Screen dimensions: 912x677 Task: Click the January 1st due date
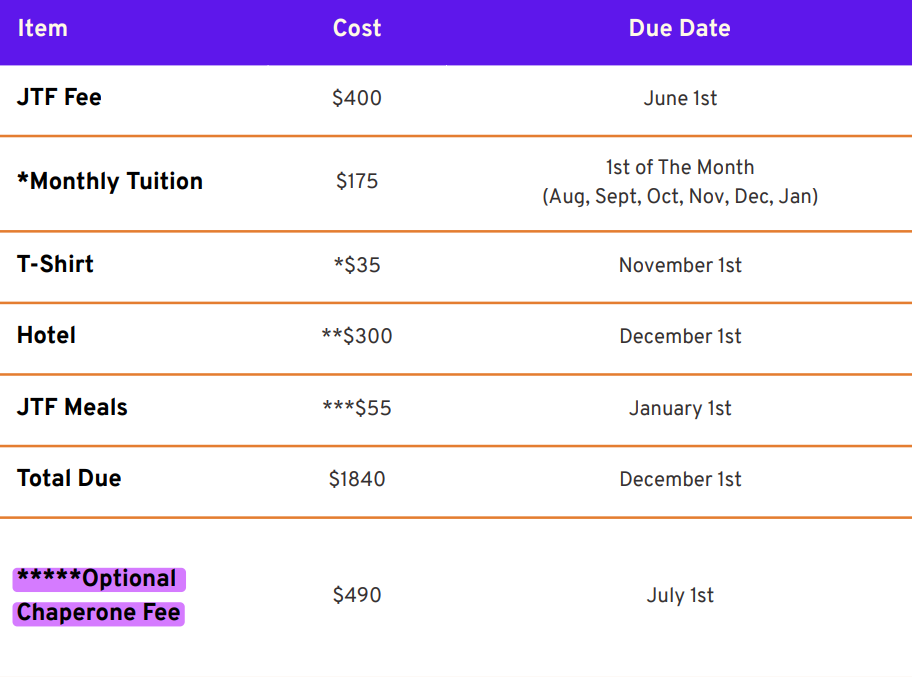tap(680, 408)
